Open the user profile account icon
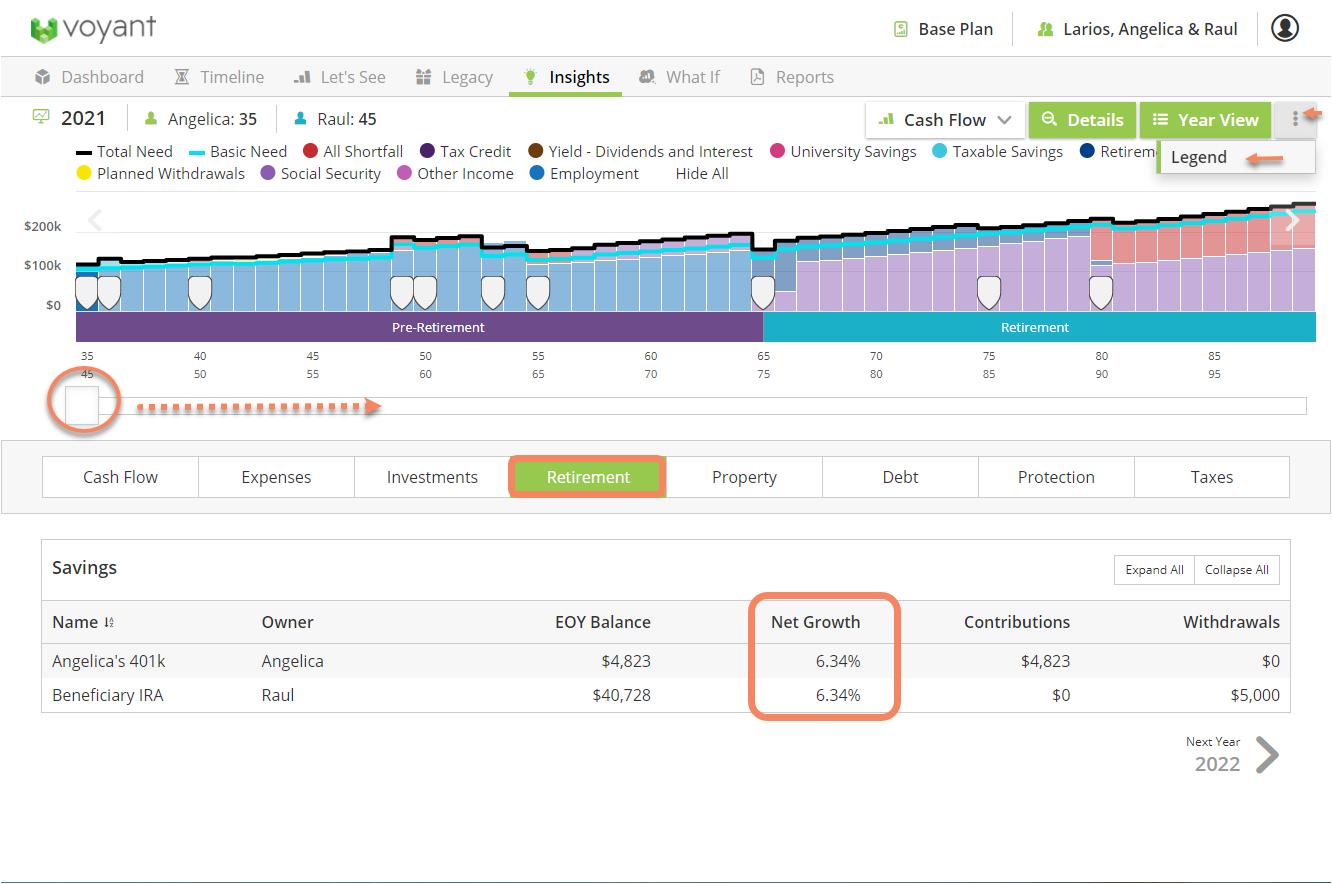The height and width of the screenshot is (884, 1332). click(x=1285, y=28)
